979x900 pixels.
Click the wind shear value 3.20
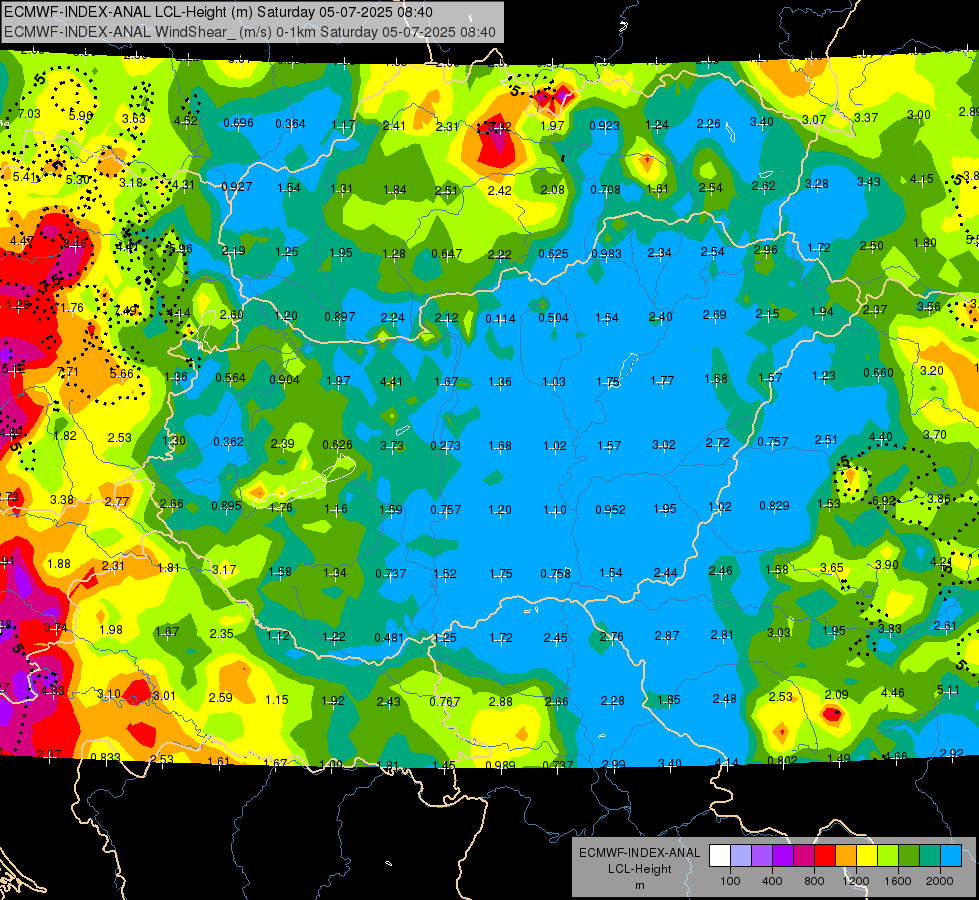pyautogui.click(x=932, y=370)
